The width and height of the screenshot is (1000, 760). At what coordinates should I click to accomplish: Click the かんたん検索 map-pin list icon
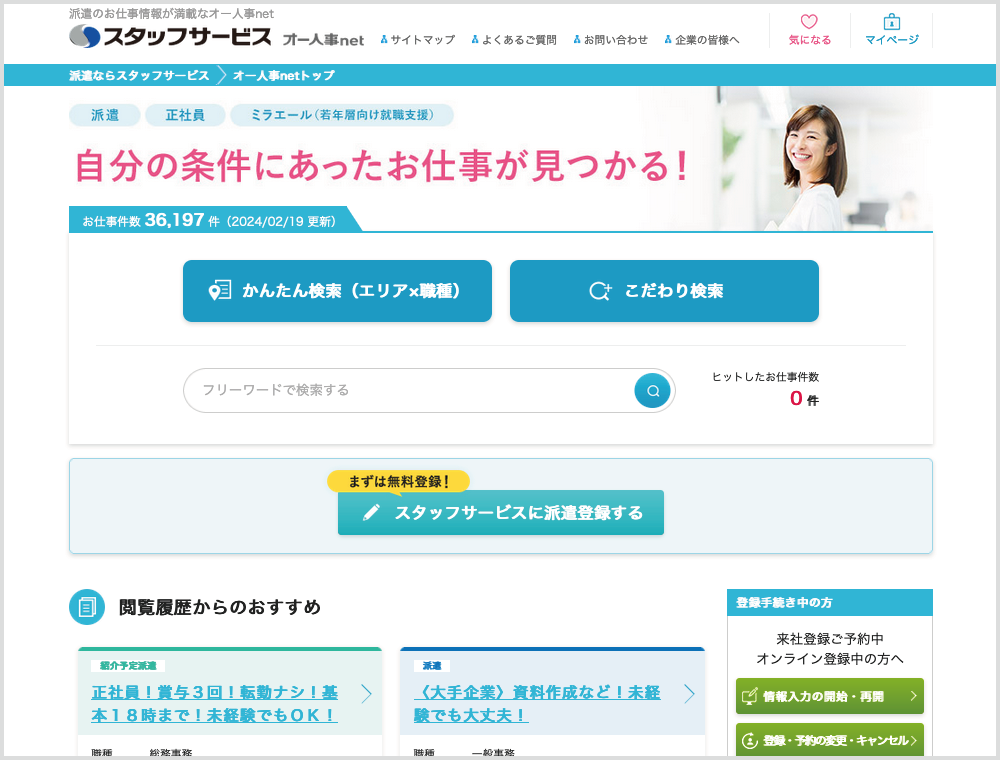coord(220,291)
